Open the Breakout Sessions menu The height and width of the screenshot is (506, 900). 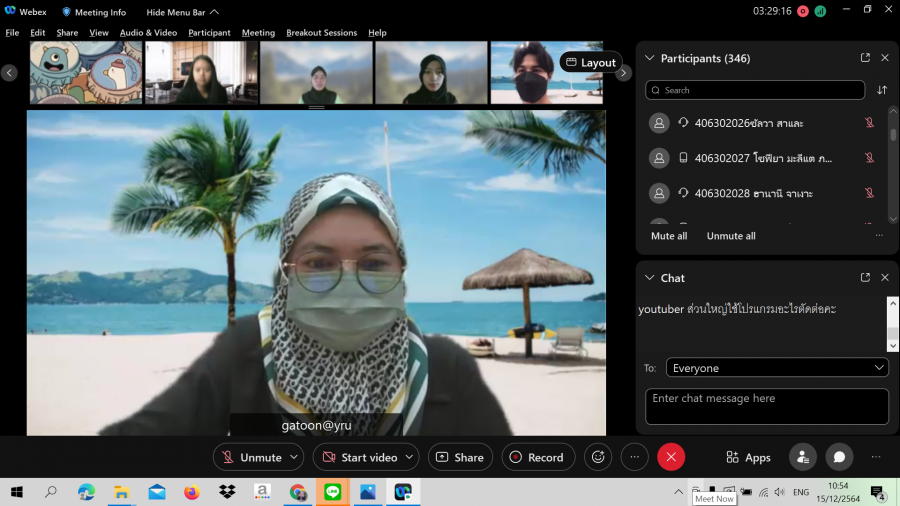click(x=321, y=33)
